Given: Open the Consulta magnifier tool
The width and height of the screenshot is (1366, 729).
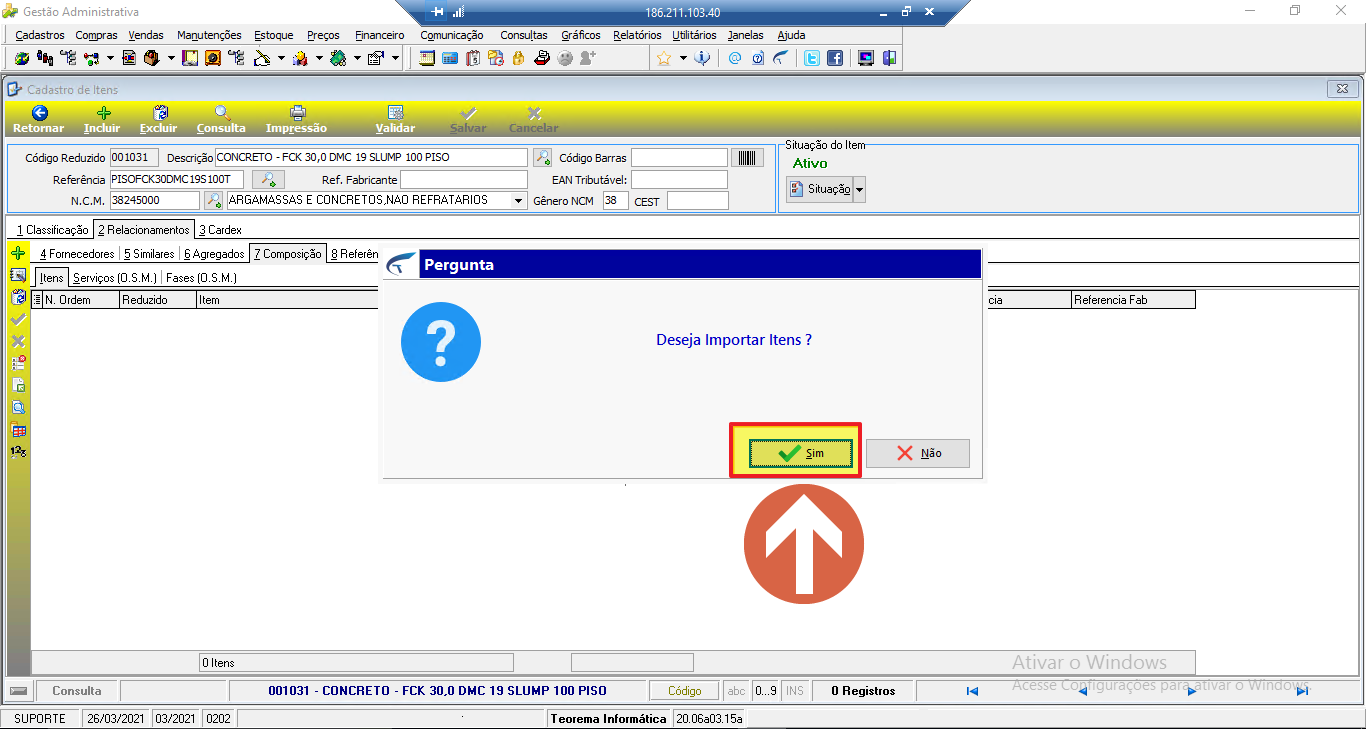Looking at the screenshot, I should (x=222, y=113).
